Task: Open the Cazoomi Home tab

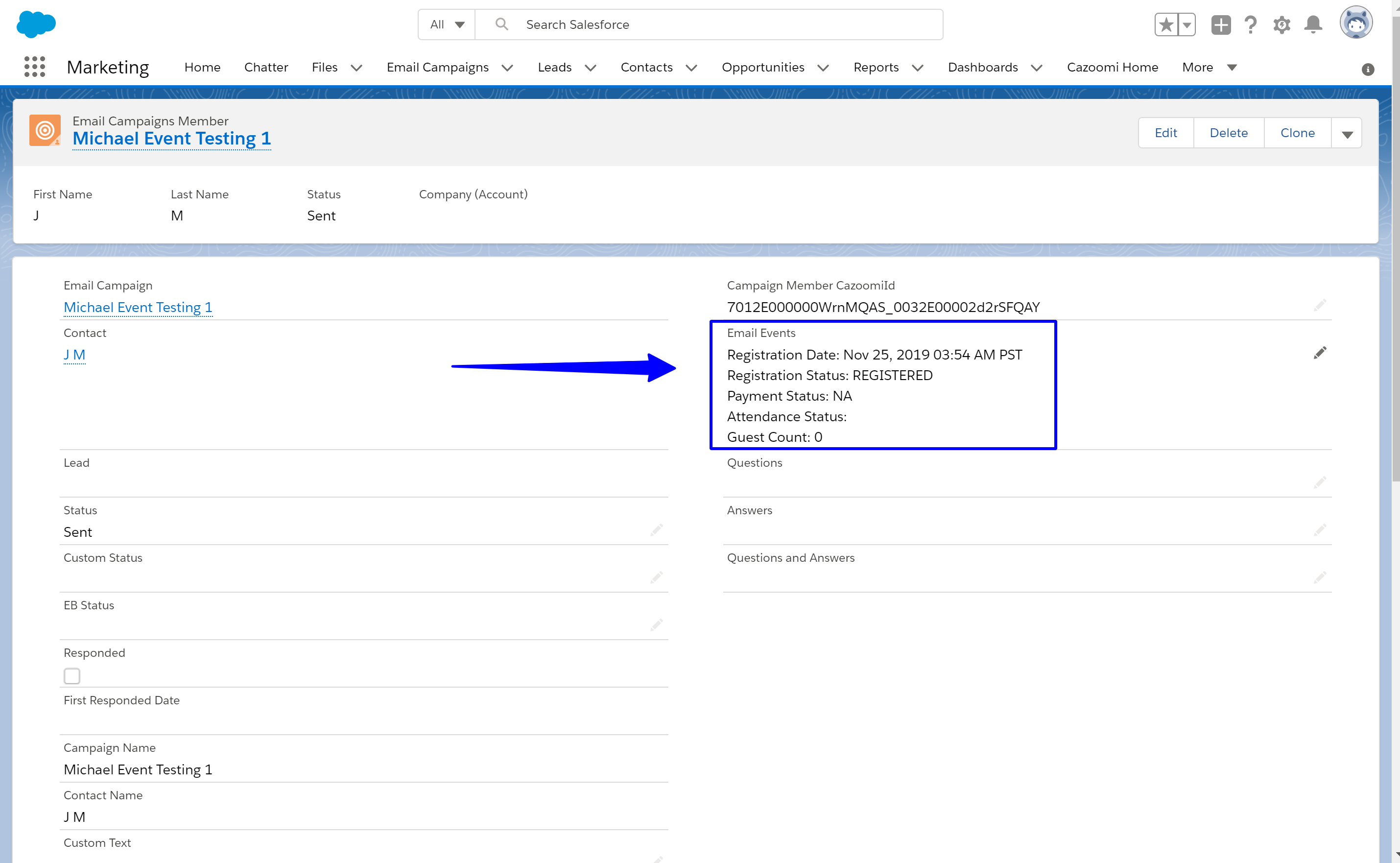Action: [1113, 68]
